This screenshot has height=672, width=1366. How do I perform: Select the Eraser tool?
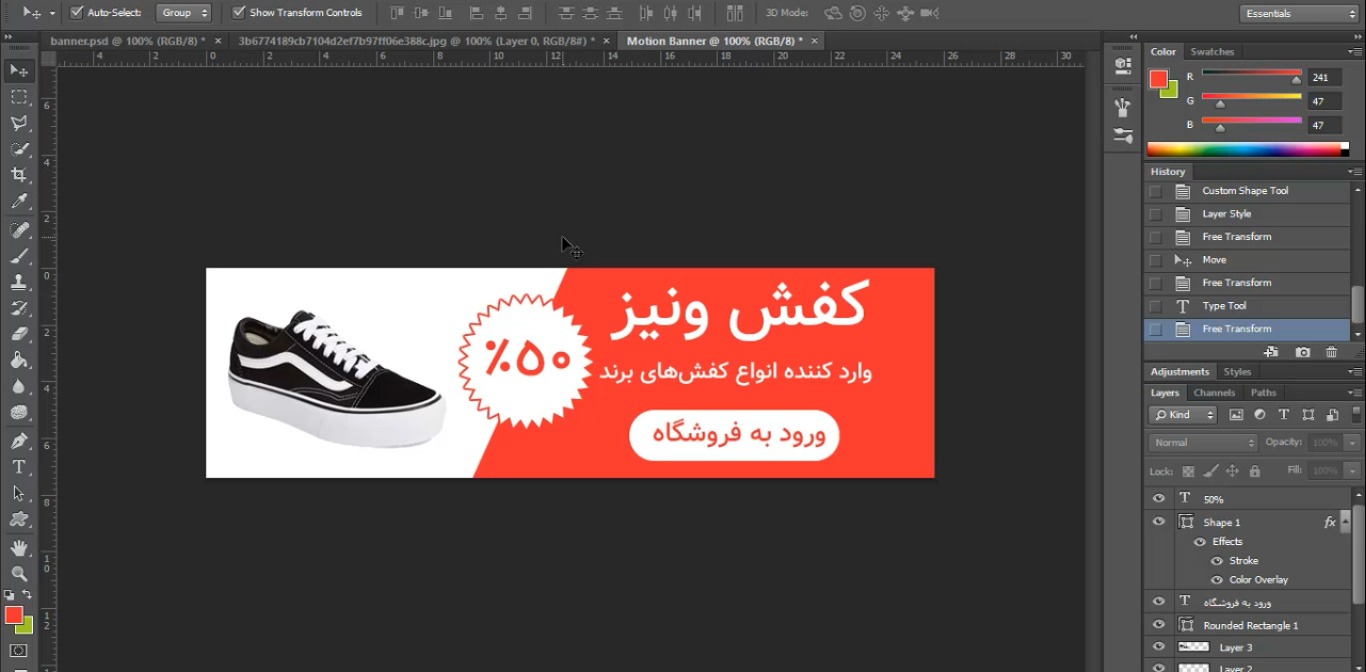(19, 334)
